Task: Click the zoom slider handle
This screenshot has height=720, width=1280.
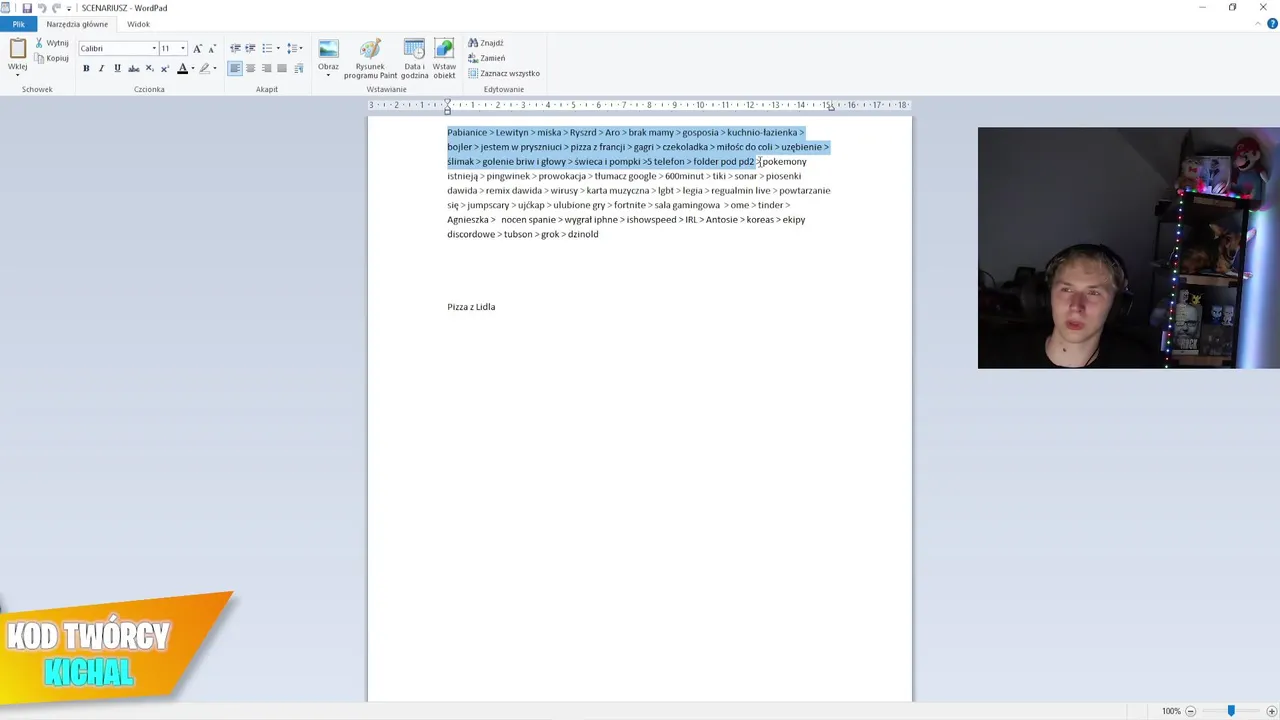Action: 1231,711
